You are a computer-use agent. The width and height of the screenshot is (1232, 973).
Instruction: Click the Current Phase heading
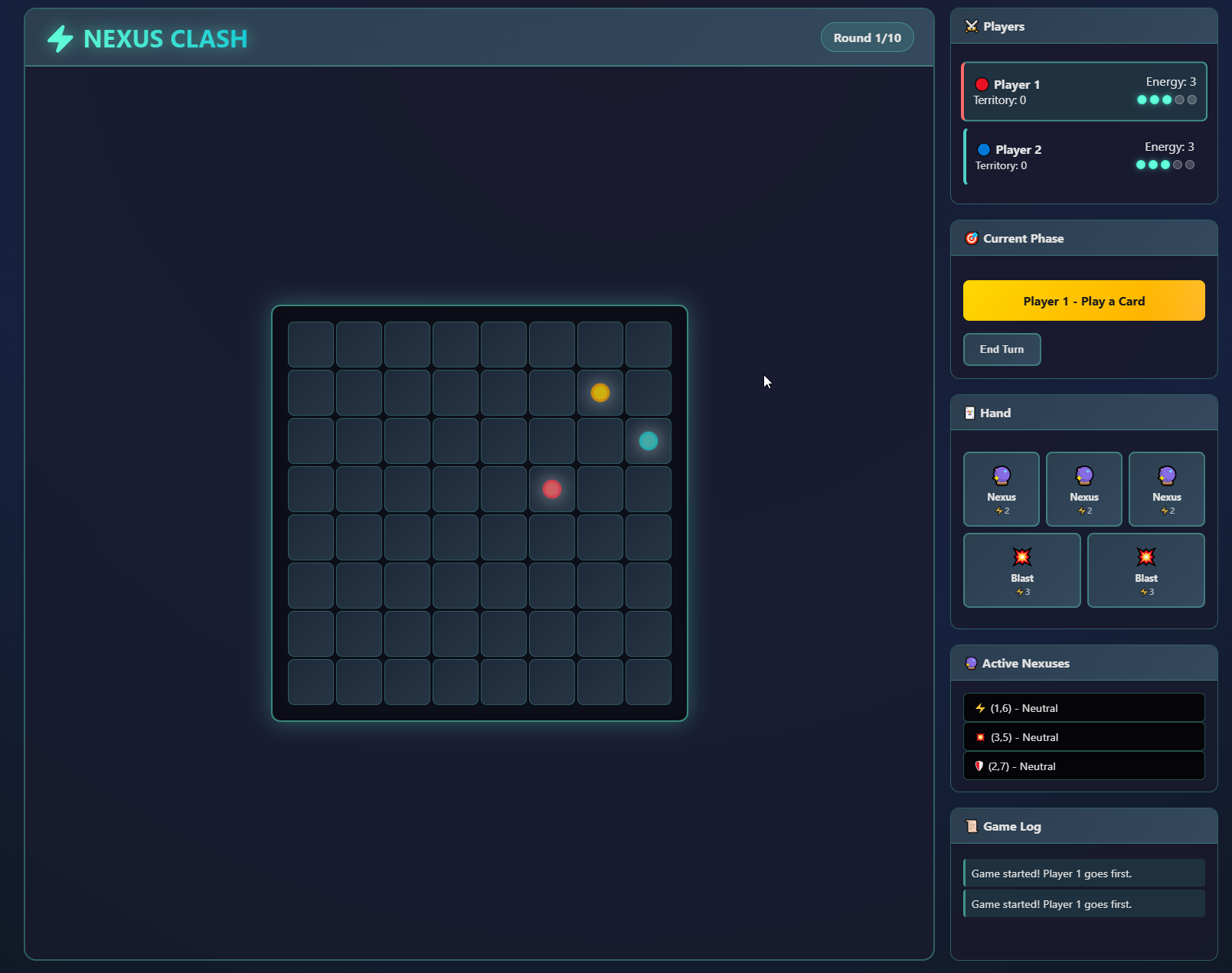[x=1024, y=239]
